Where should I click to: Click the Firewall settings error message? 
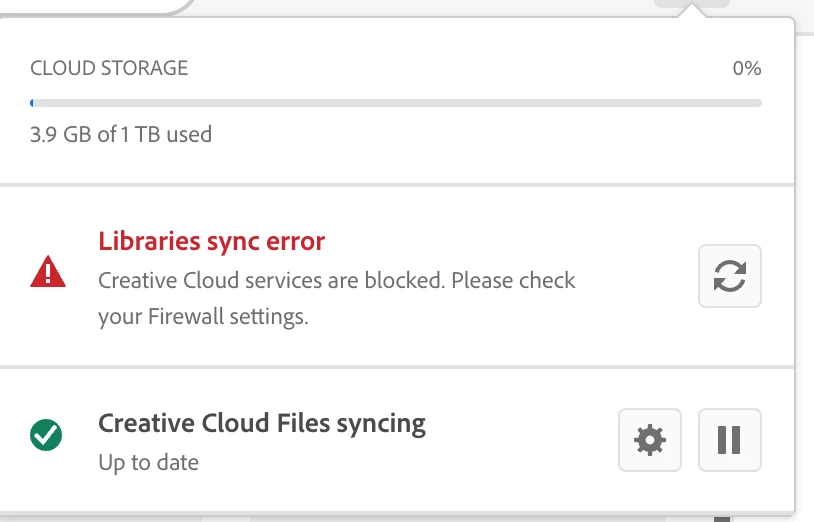[x=203, y=318]
